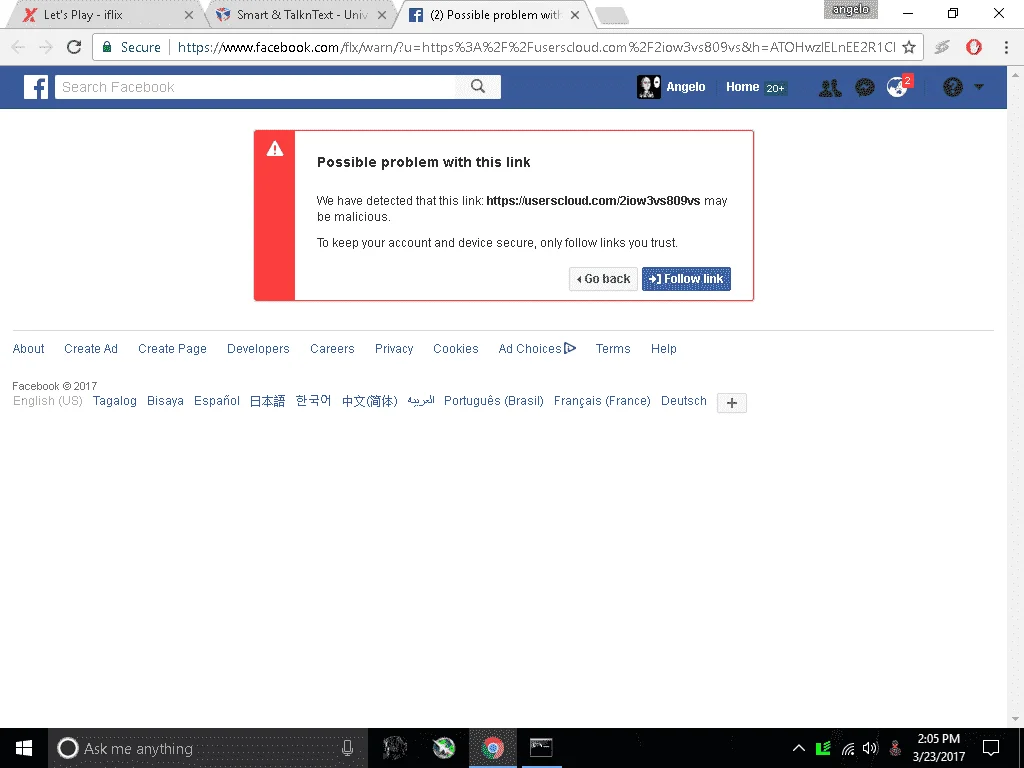Focus the Search Facebook field
The width and height of the screenshot is (1024, 768).
click(255, 87)
